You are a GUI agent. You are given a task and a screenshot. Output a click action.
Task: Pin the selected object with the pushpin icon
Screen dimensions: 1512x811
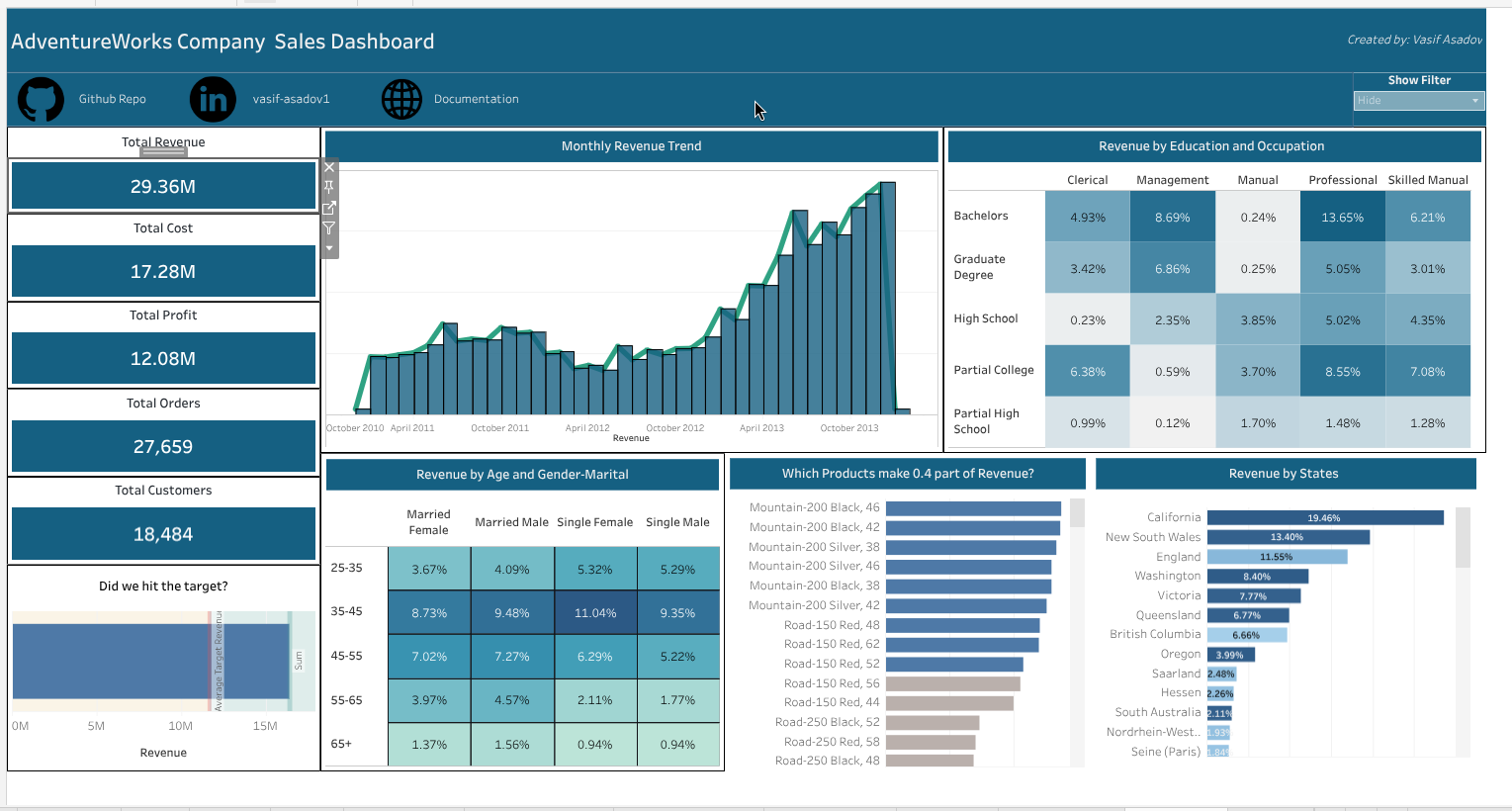330,187
